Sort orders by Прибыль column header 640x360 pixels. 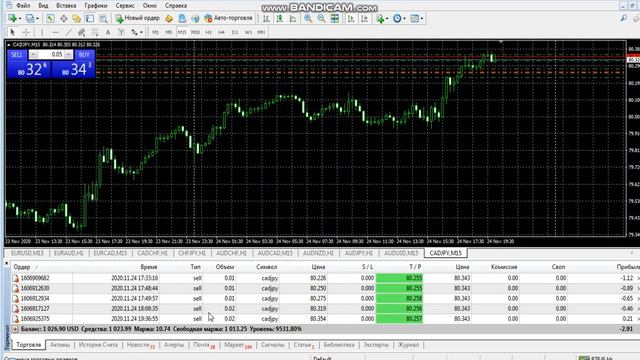click(x=628, y=267)
